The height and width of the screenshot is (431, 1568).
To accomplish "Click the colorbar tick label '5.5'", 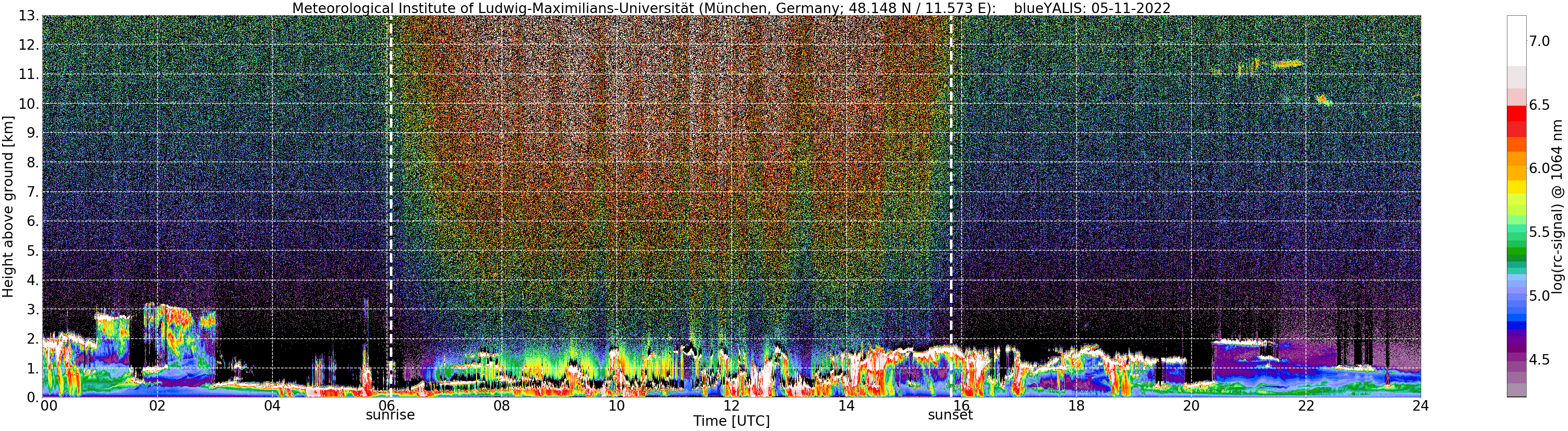I will [1539, 232].
